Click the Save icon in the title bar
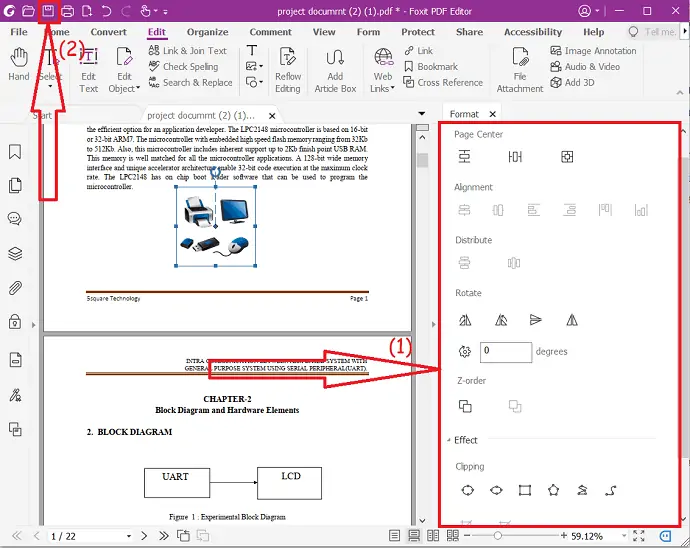The width and height of the screenshot is (690, 548). pyautogui.click(x=46, y=11)
